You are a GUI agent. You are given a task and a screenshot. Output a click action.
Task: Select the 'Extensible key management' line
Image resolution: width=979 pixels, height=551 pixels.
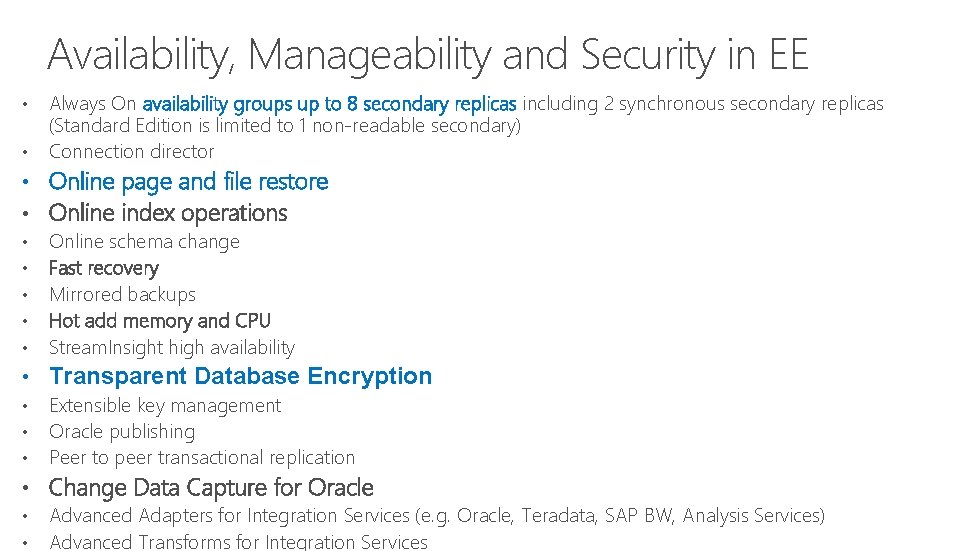(x=165, y=406)
